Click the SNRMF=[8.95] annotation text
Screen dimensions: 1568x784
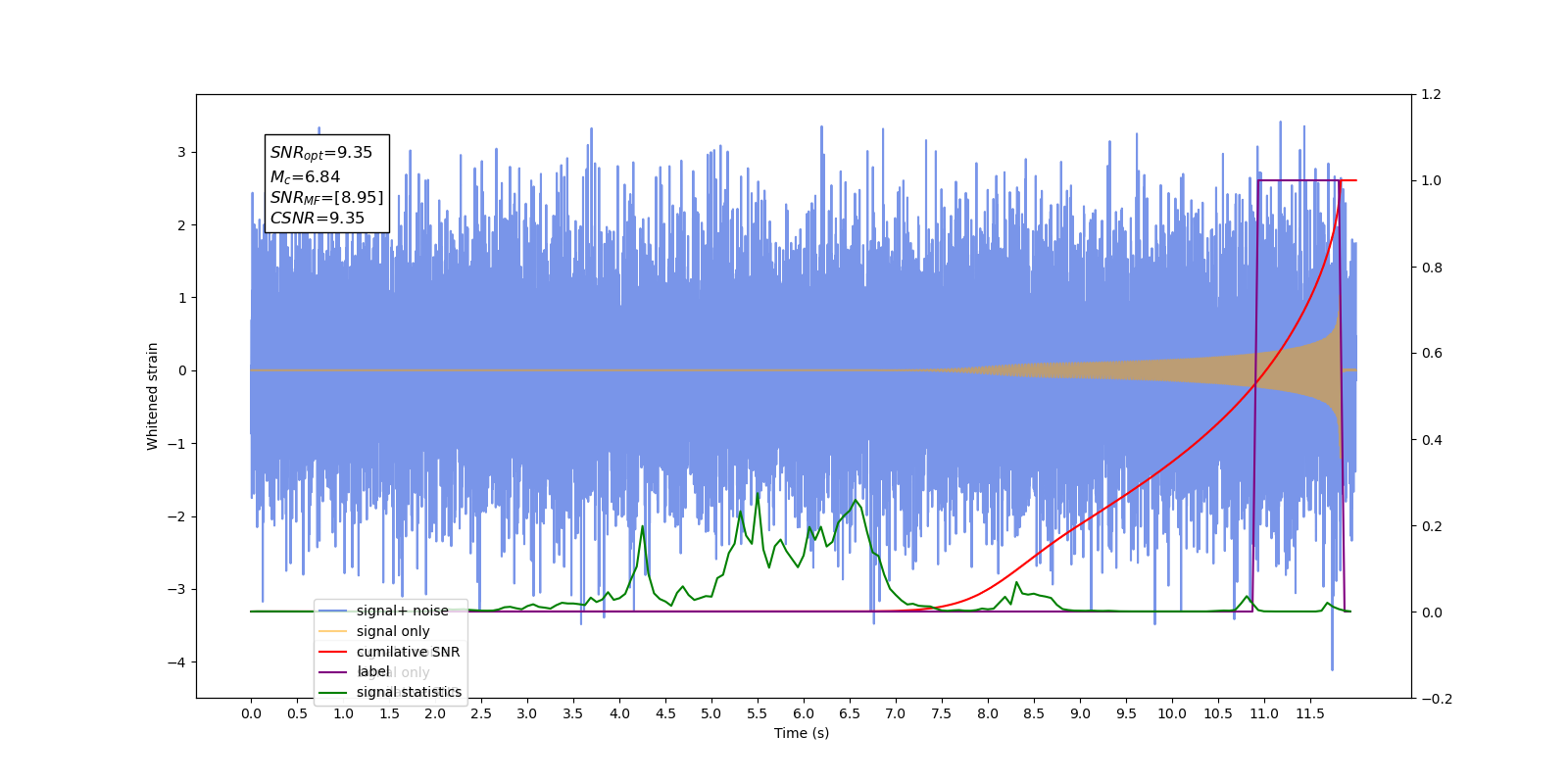326,198
